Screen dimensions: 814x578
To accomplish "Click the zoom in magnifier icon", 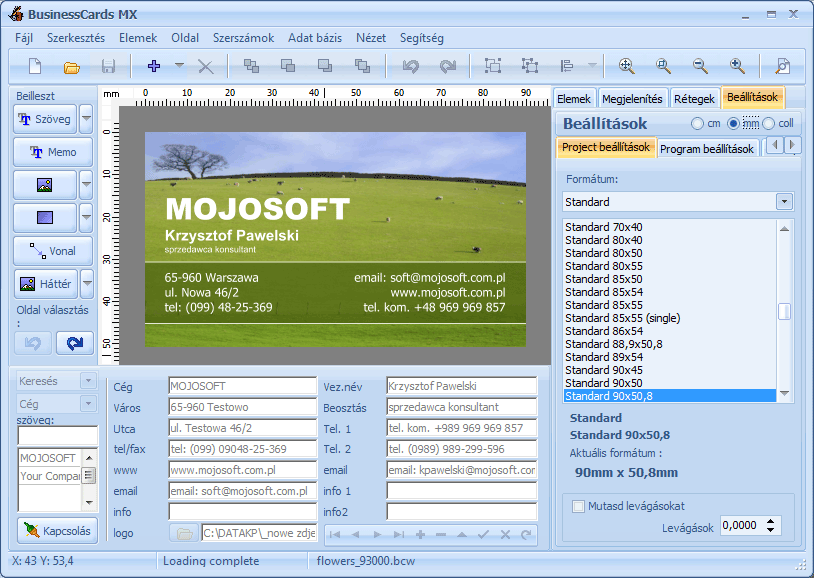I will [x=737, y=66].
